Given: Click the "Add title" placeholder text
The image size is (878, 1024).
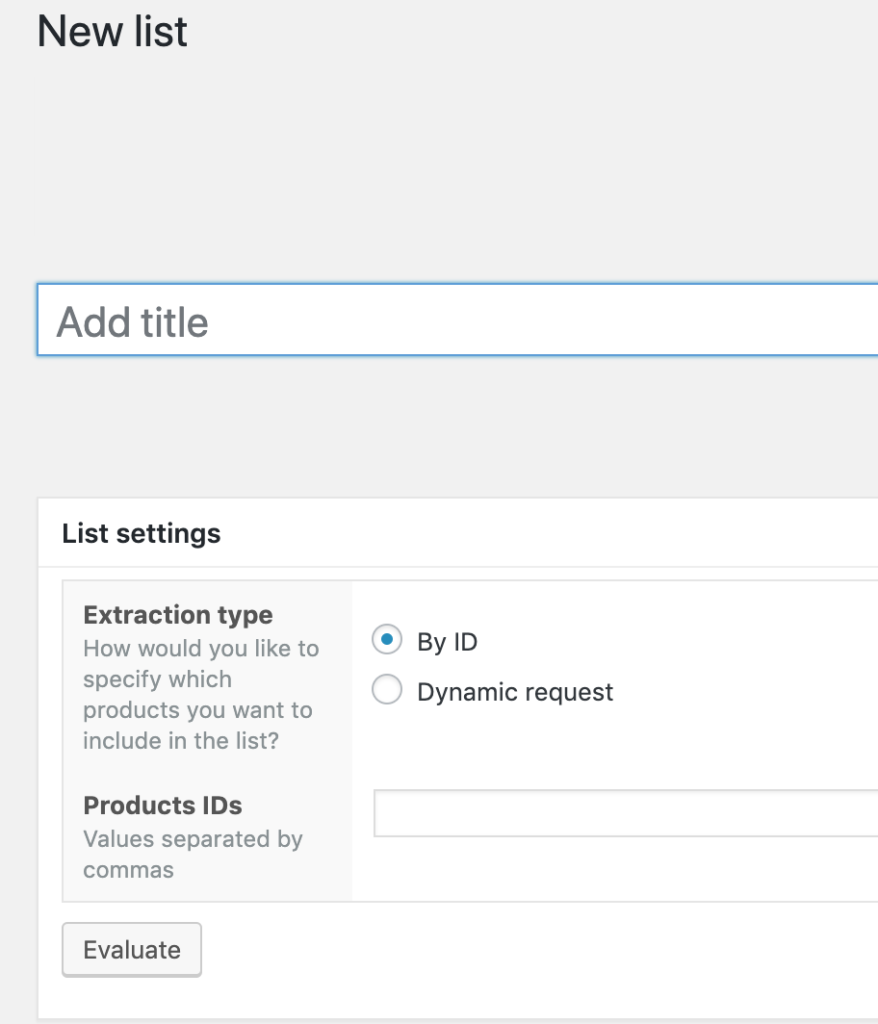Looking at the screenshot, I should [133, 322].
